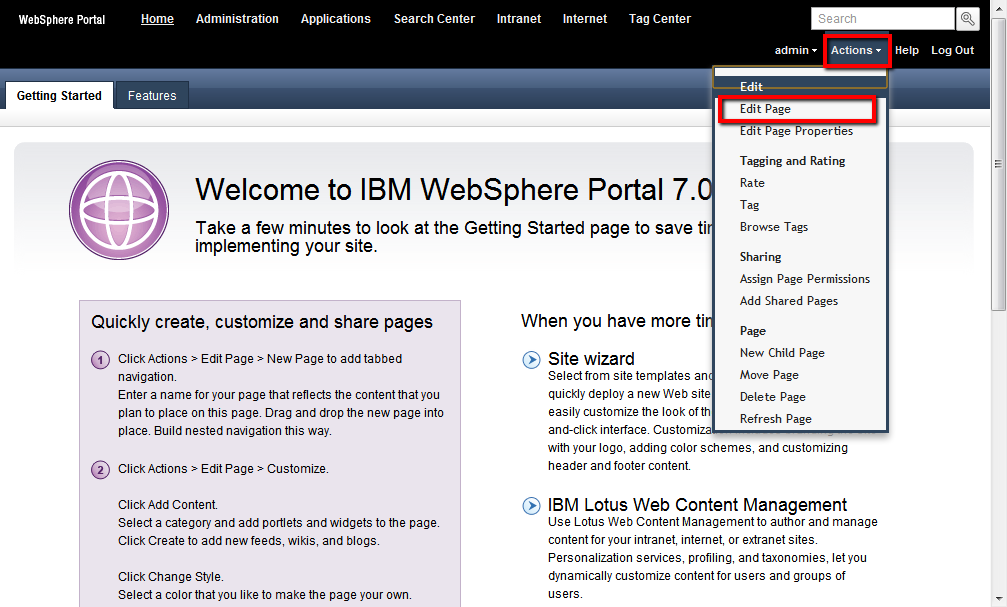Choose Move Page from the menu
This screenshot has height=607, width=1007.
coord(769,374)
